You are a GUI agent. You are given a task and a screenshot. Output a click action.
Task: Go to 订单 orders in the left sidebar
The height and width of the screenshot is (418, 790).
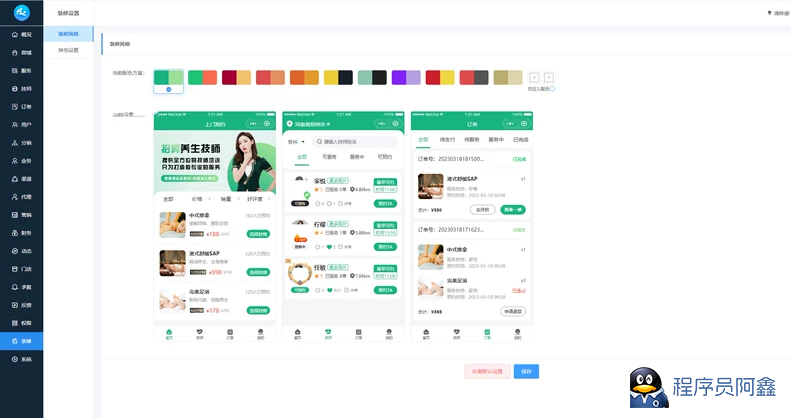click(21, 106)
